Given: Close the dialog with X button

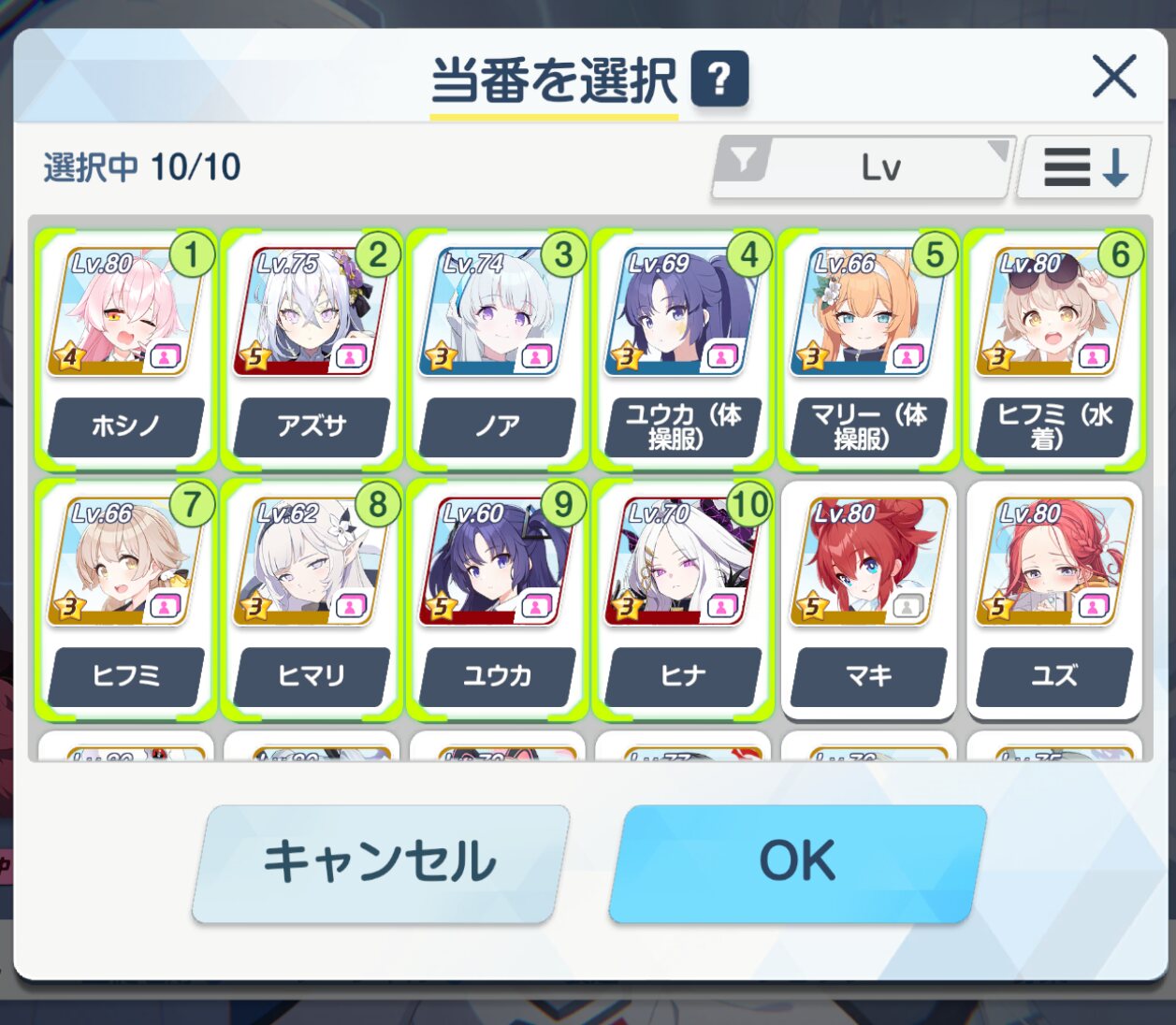Looking at the screenshot, I should pos(1114,76).
